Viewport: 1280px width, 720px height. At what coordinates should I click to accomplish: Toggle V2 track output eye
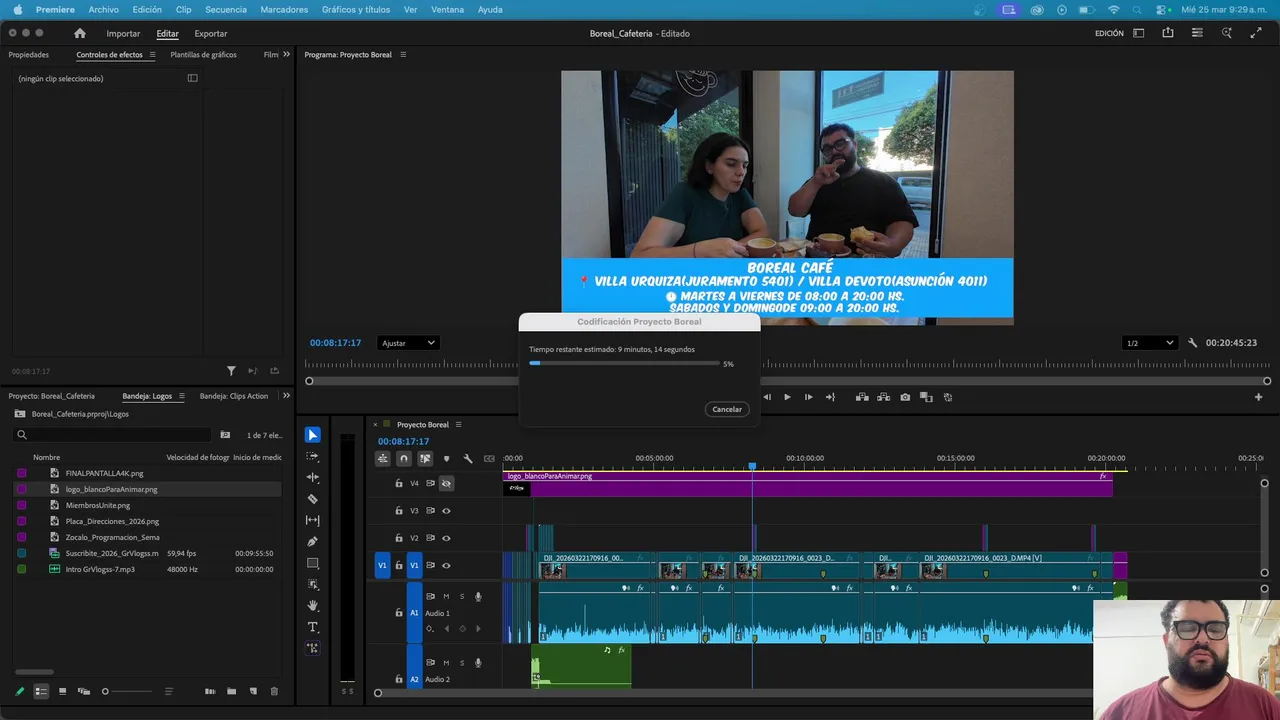pos(446,538)
